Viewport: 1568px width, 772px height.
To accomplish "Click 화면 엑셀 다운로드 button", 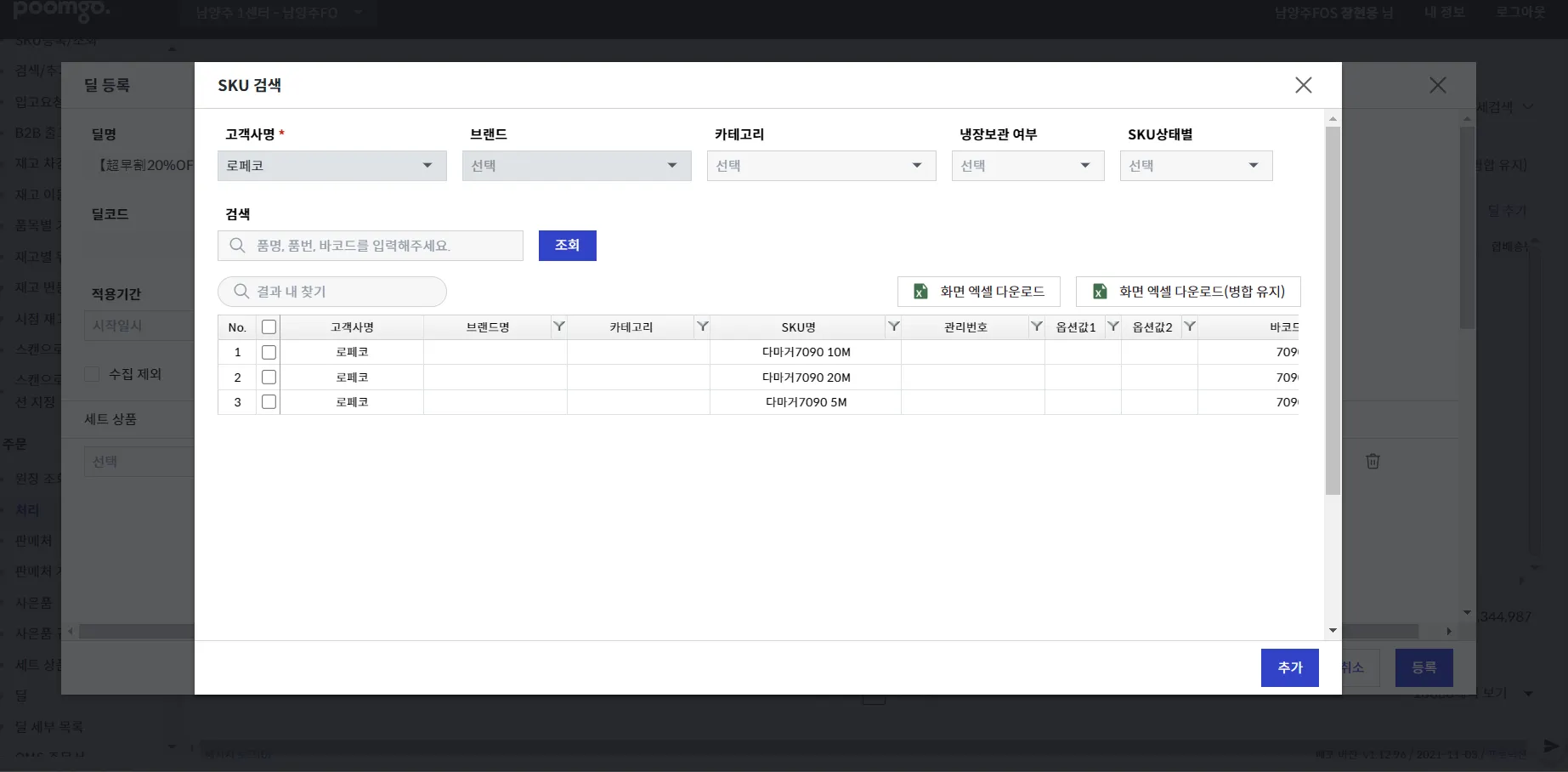I will (x=979, y=292).
